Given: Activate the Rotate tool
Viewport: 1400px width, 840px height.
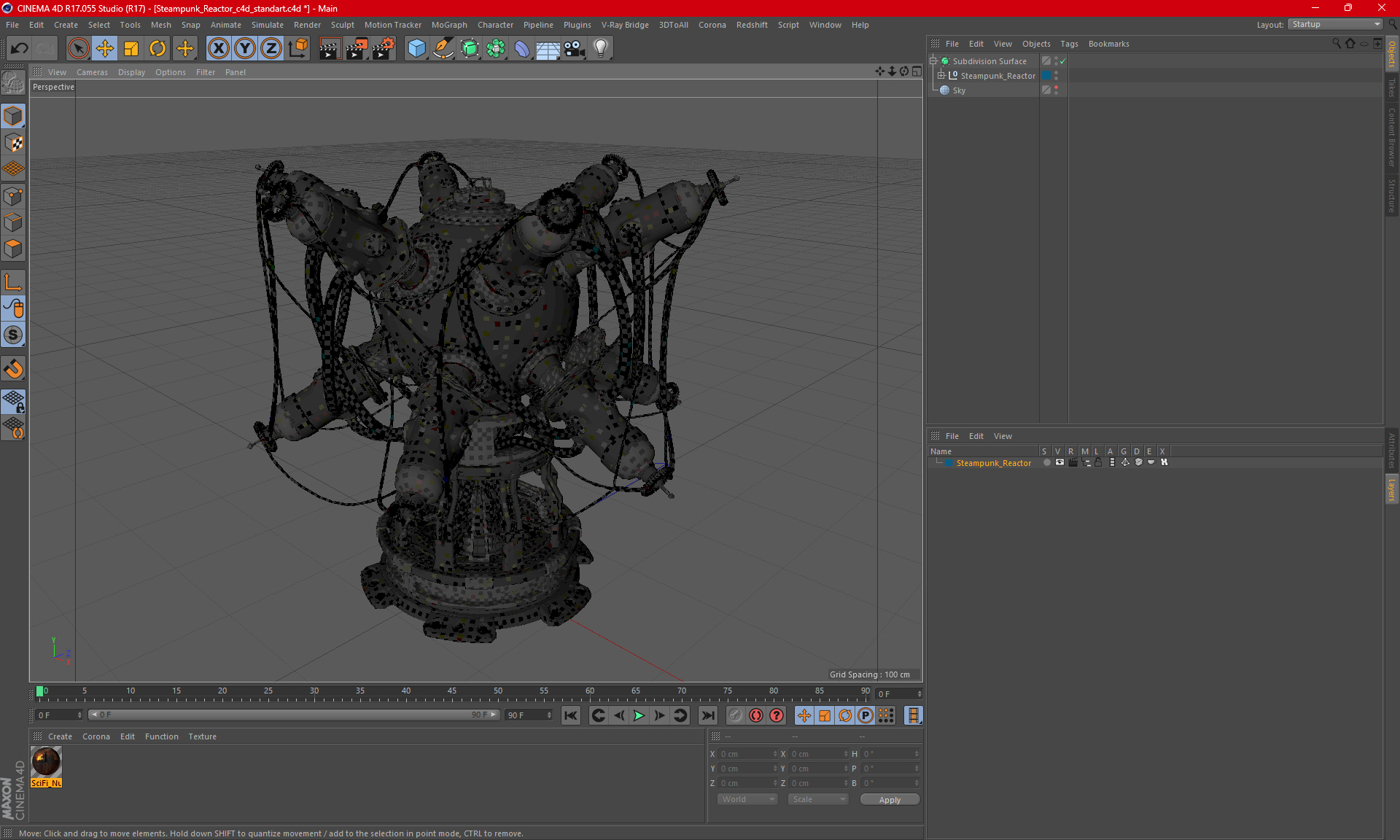Looking at the screenshot, I should [x=157, y=49].
